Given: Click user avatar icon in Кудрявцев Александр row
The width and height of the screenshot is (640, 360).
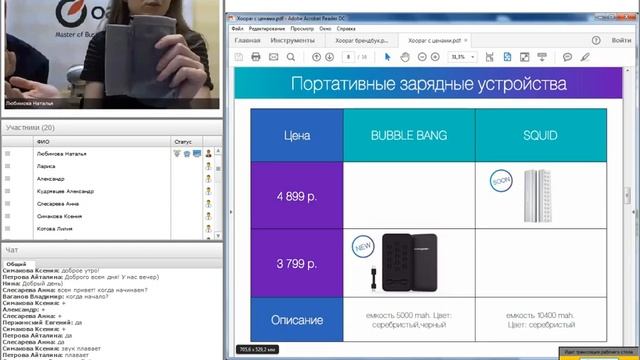Looking at the screenshot, I should [209, 191].
